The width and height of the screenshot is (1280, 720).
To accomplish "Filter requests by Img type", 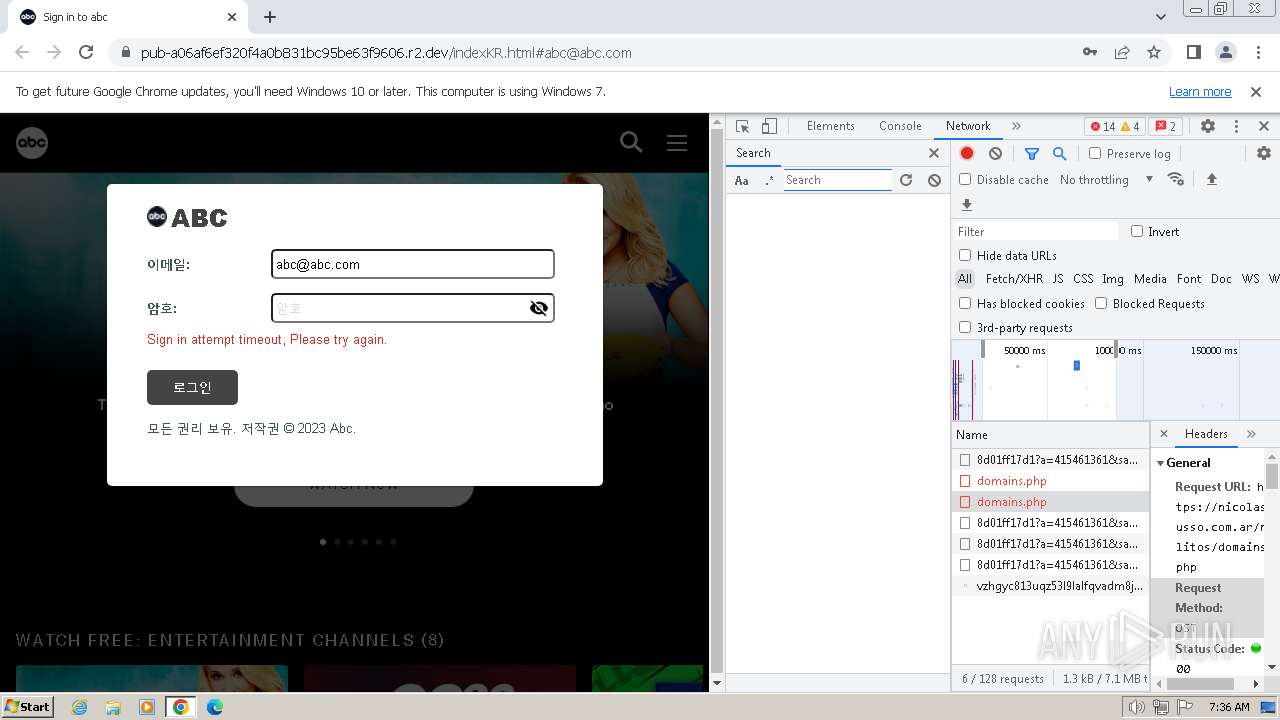I will pyautogui.click(x=1113, y=279).
